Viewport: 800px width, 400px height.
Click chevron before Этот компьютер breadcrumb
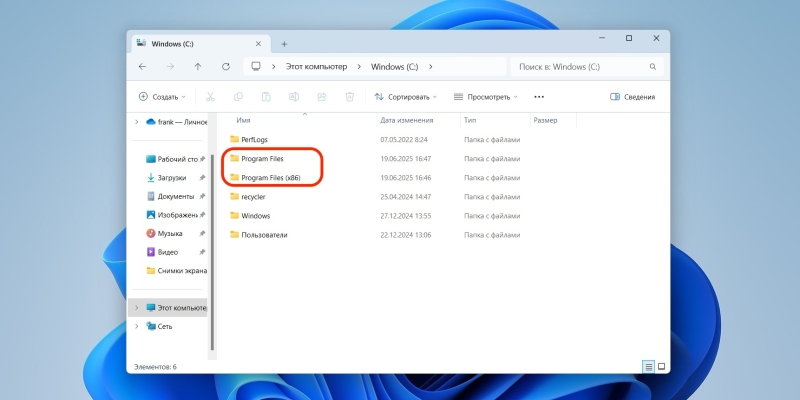(x=274, y=67)
